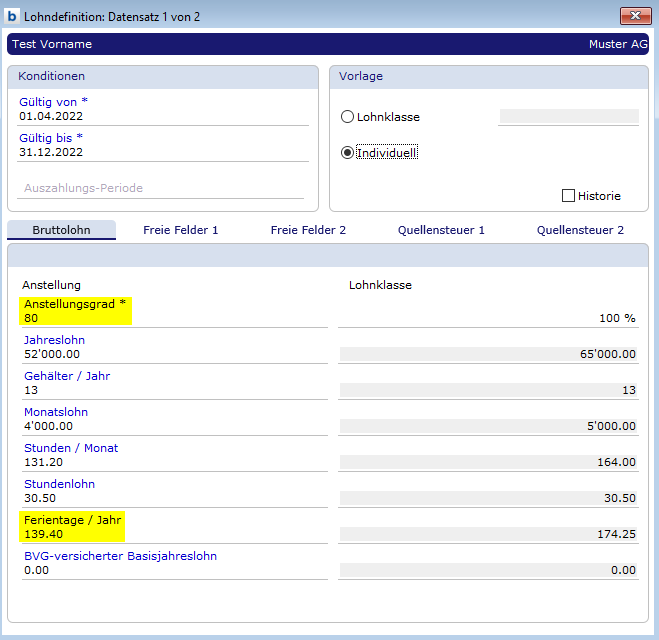Screen dimensions: 659x640
Task: Select the Lohnklasse radio button
Action: point(347,117)
